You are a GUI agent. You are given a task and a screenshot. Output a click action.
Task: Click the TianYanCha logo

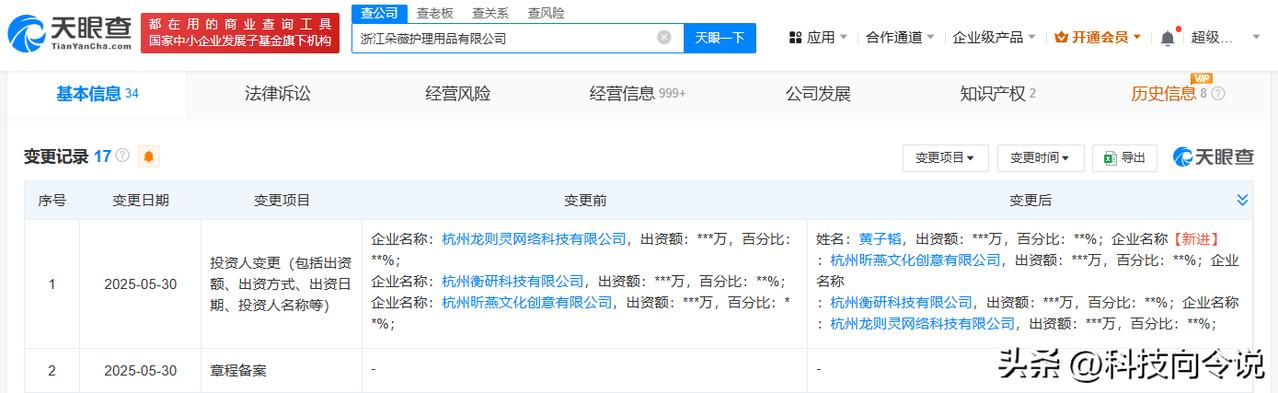pyautogui.click(x=70, y=33)
